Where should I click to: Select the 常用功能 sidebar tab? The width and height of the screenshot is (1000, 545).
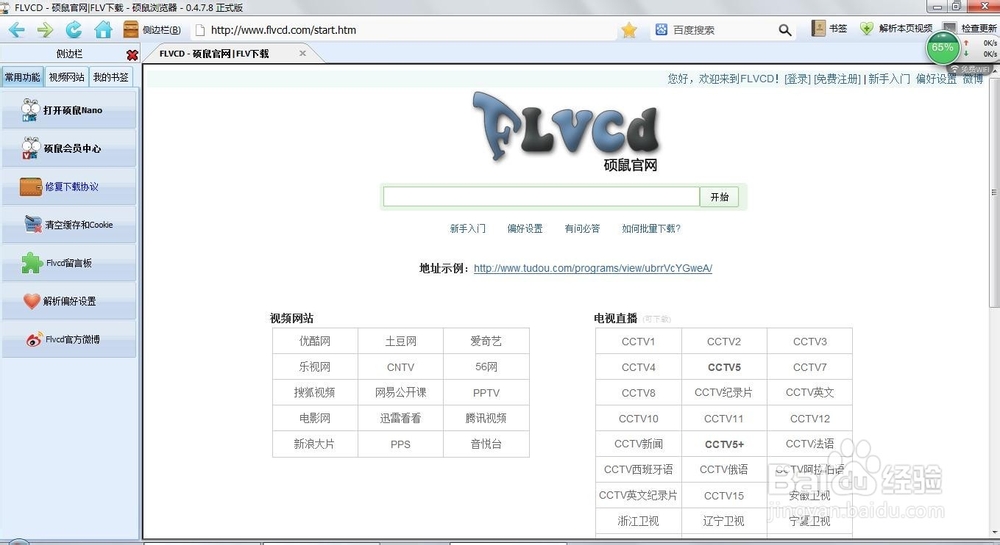click(x=22, y=77)
